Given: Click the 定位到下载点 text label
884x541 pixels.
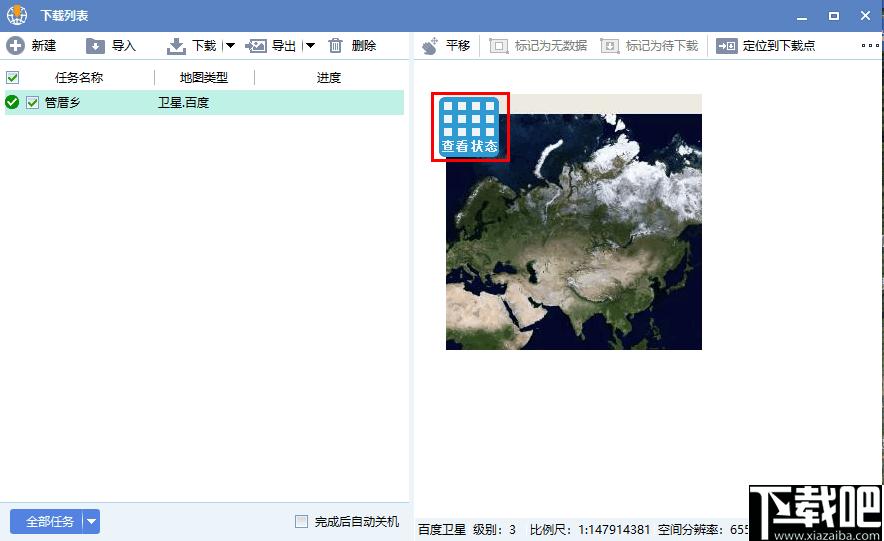Looking at the screenshot, I should pyautogui.click(x=779, y=46).
